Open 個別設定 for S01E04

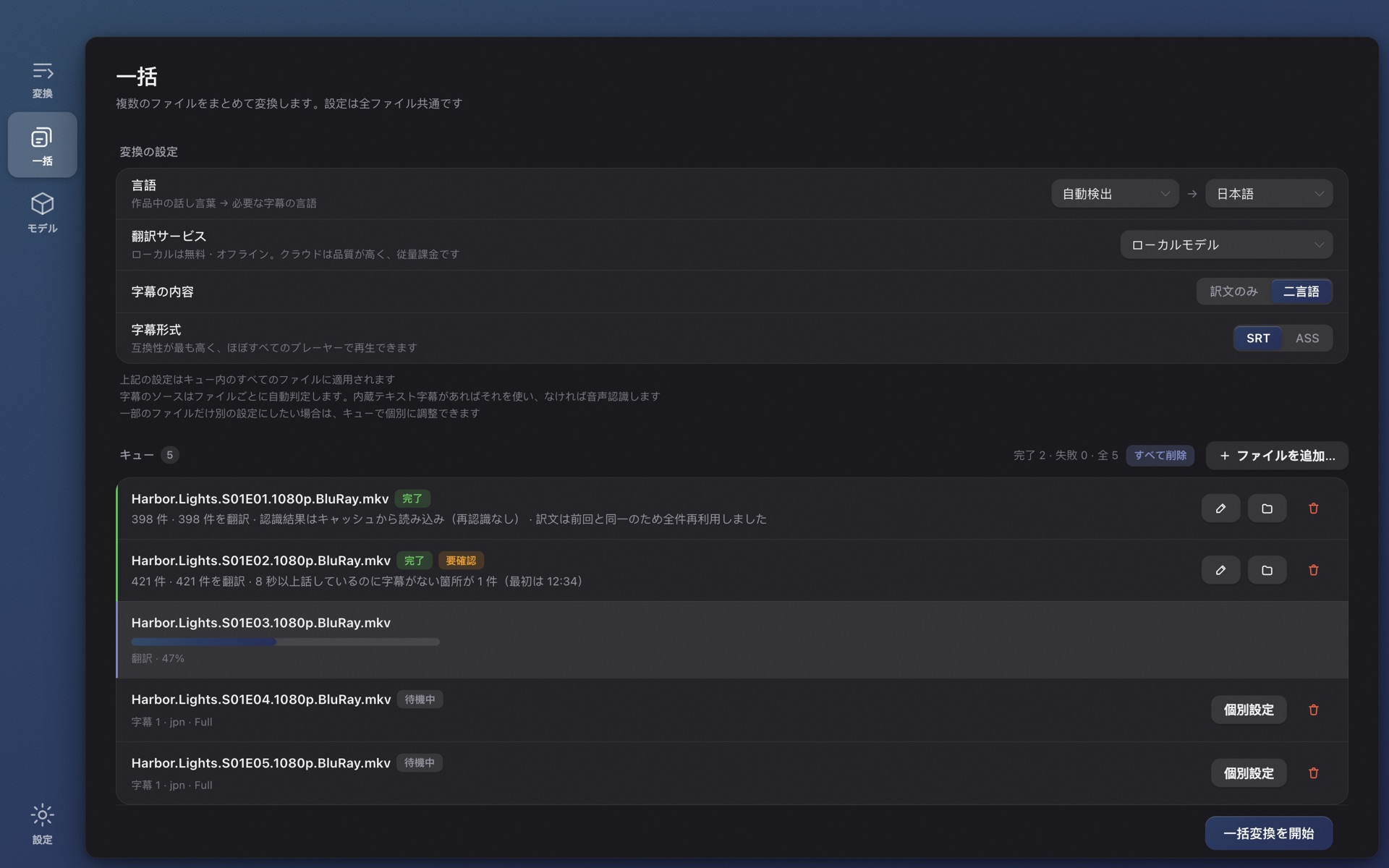click(x=1248, y=710)
